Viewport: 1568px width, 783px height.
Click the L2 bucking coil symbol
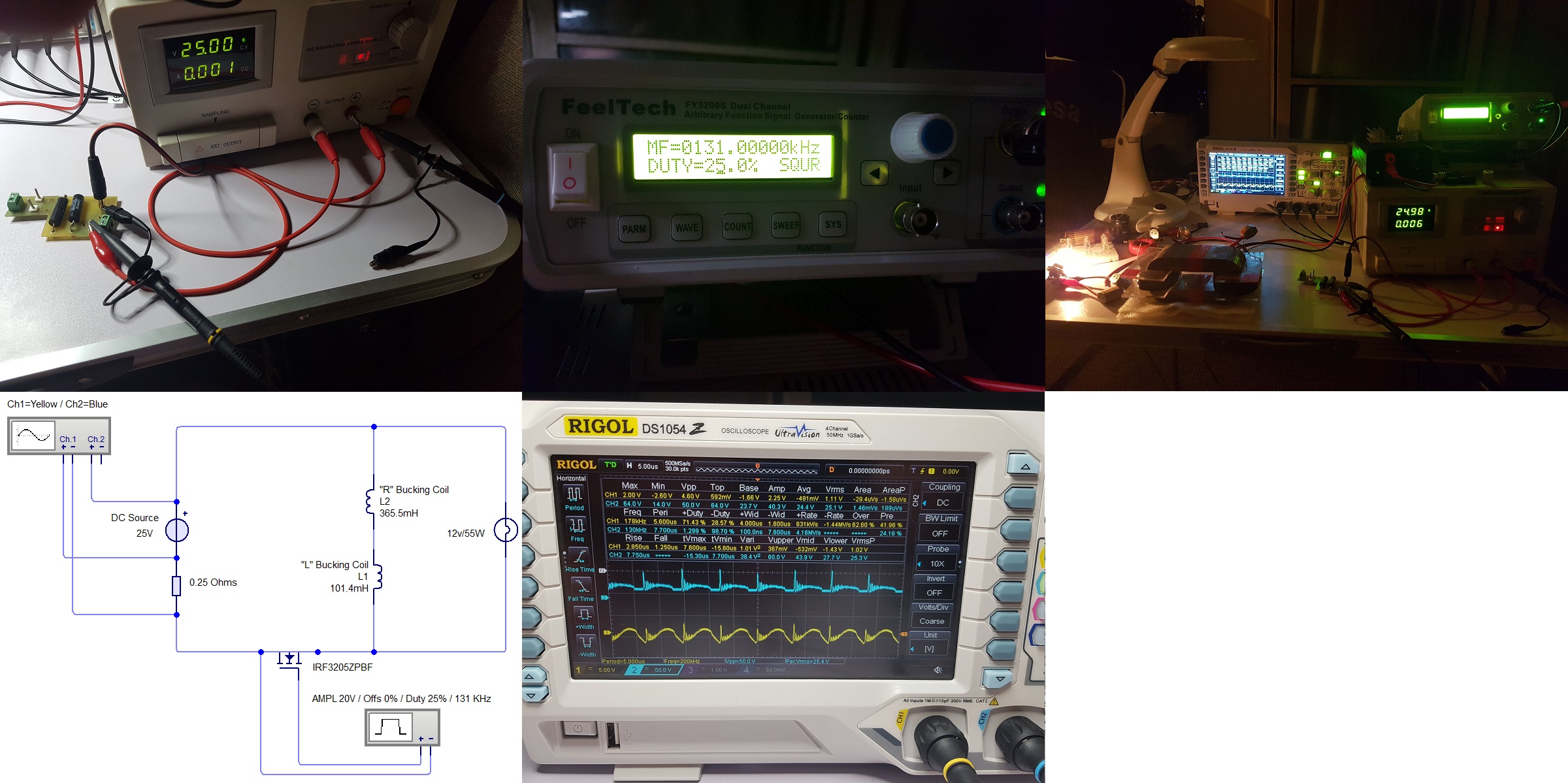pos(370,500)
